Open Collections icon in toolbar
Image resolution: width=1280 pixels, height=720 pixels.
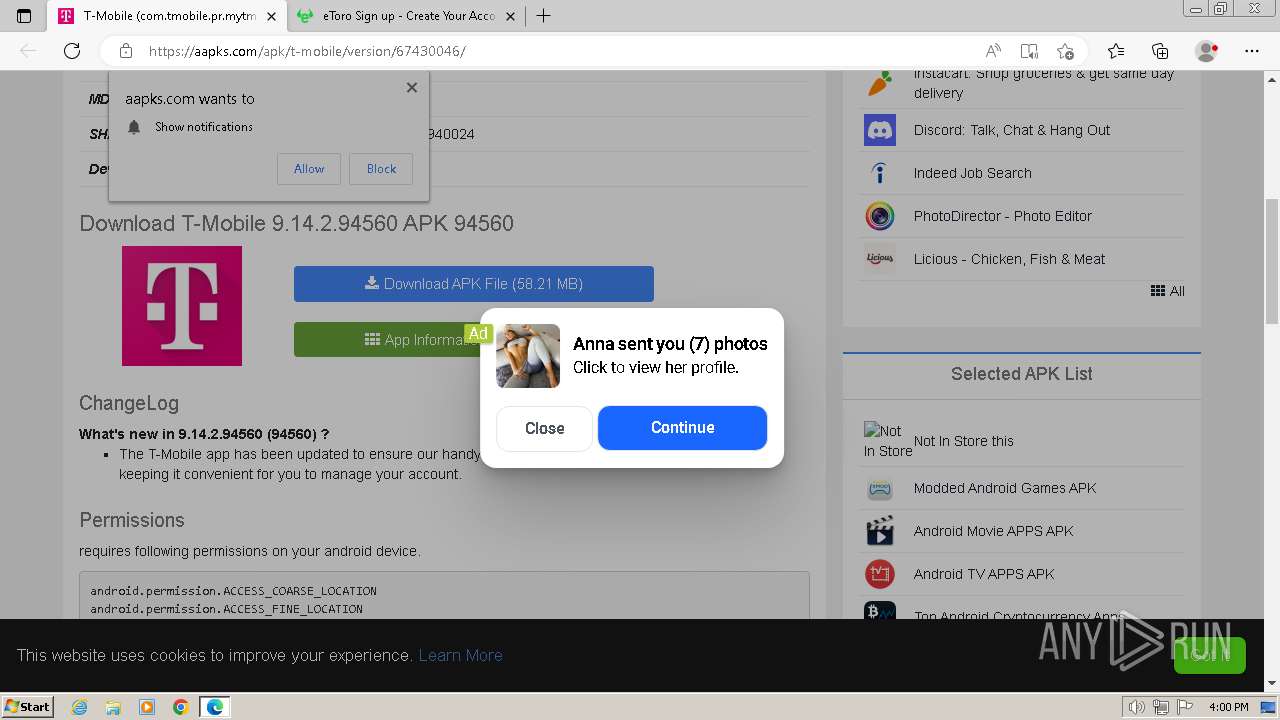1160,51
